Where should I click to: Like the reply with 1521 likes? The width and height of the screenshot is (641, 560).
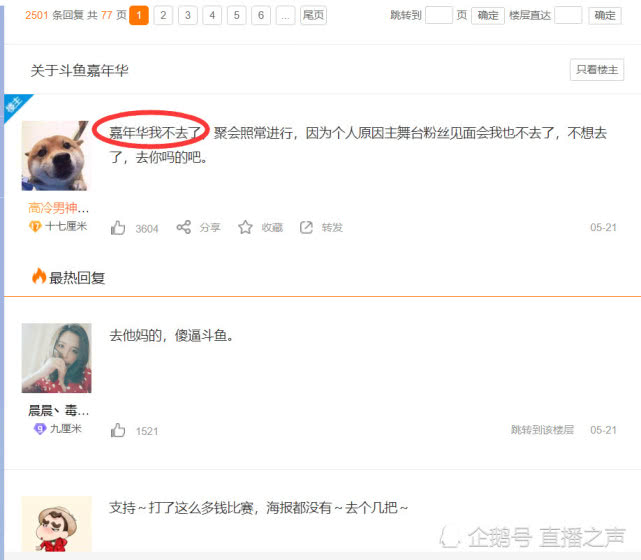[118, 430]
